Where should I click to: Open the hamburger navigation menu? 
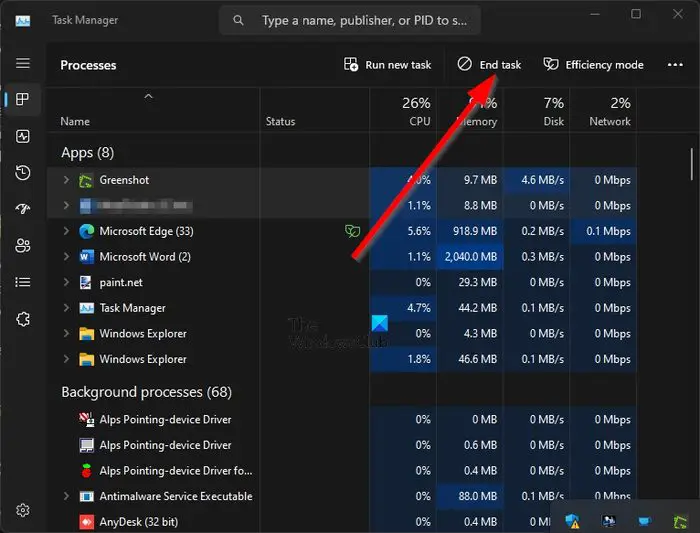pyautogui.click(x=23, y=63)
